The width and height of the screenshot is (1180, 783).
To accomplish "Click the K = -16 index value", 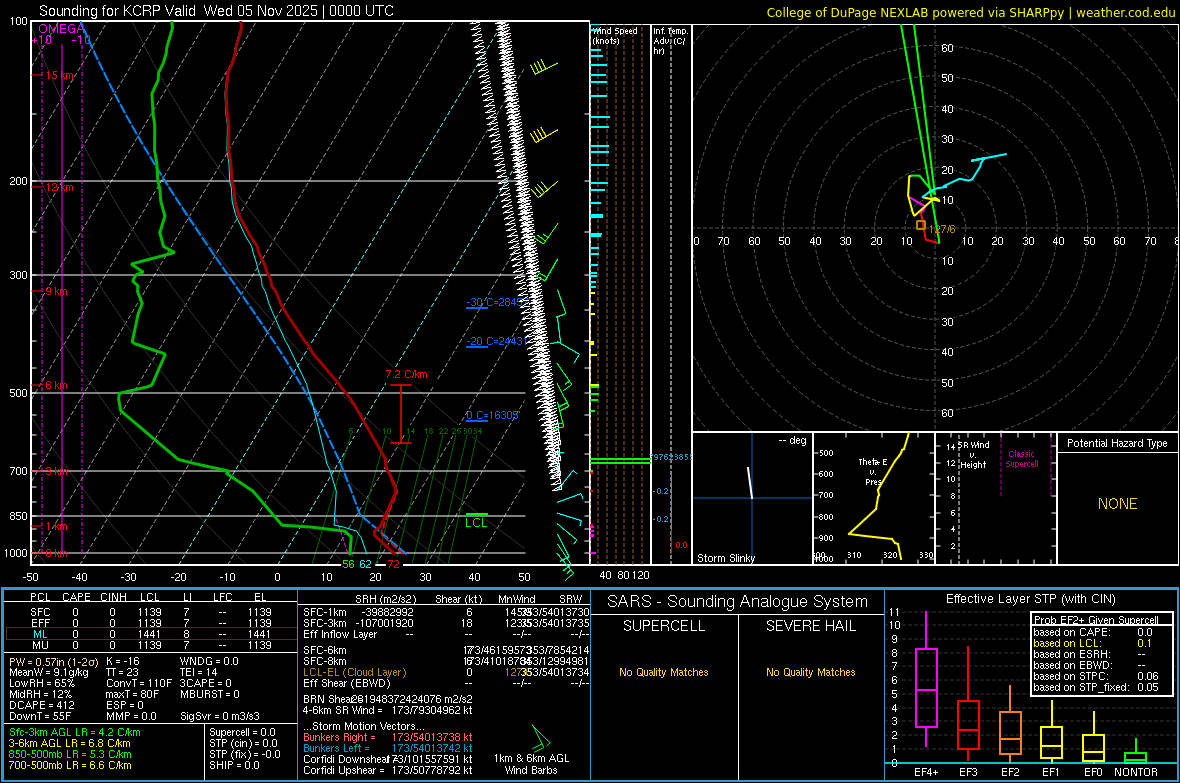I will pyautogui.click(x=123, y=661).
